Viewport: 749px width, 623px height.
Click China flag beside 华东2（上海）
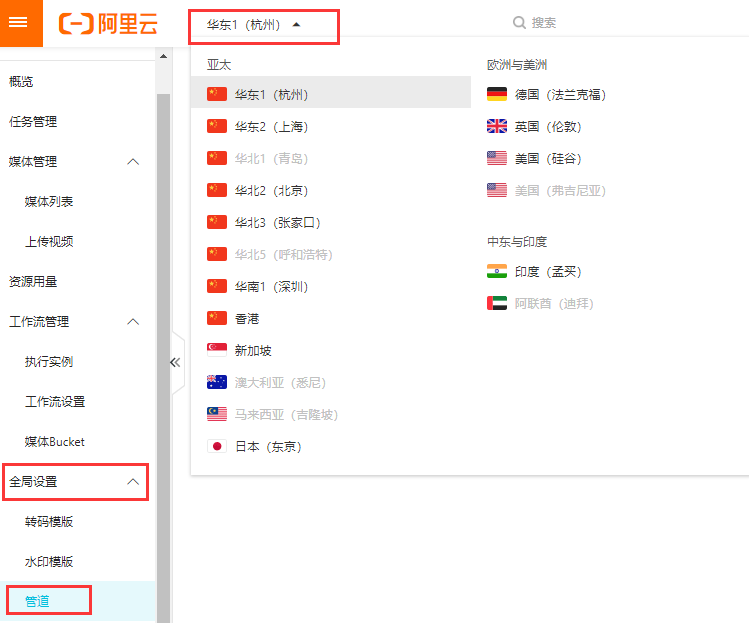pyautogui.click(x=217, y=126)
